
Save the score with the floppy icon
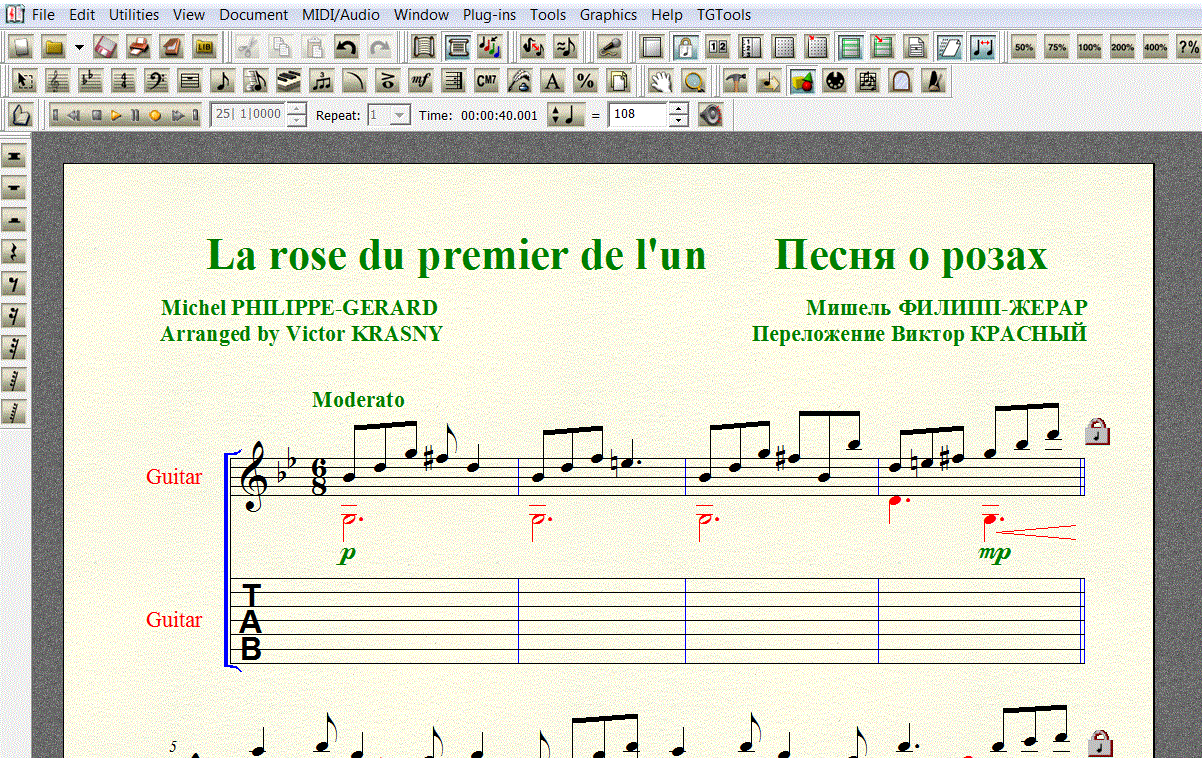click(107, 47)
